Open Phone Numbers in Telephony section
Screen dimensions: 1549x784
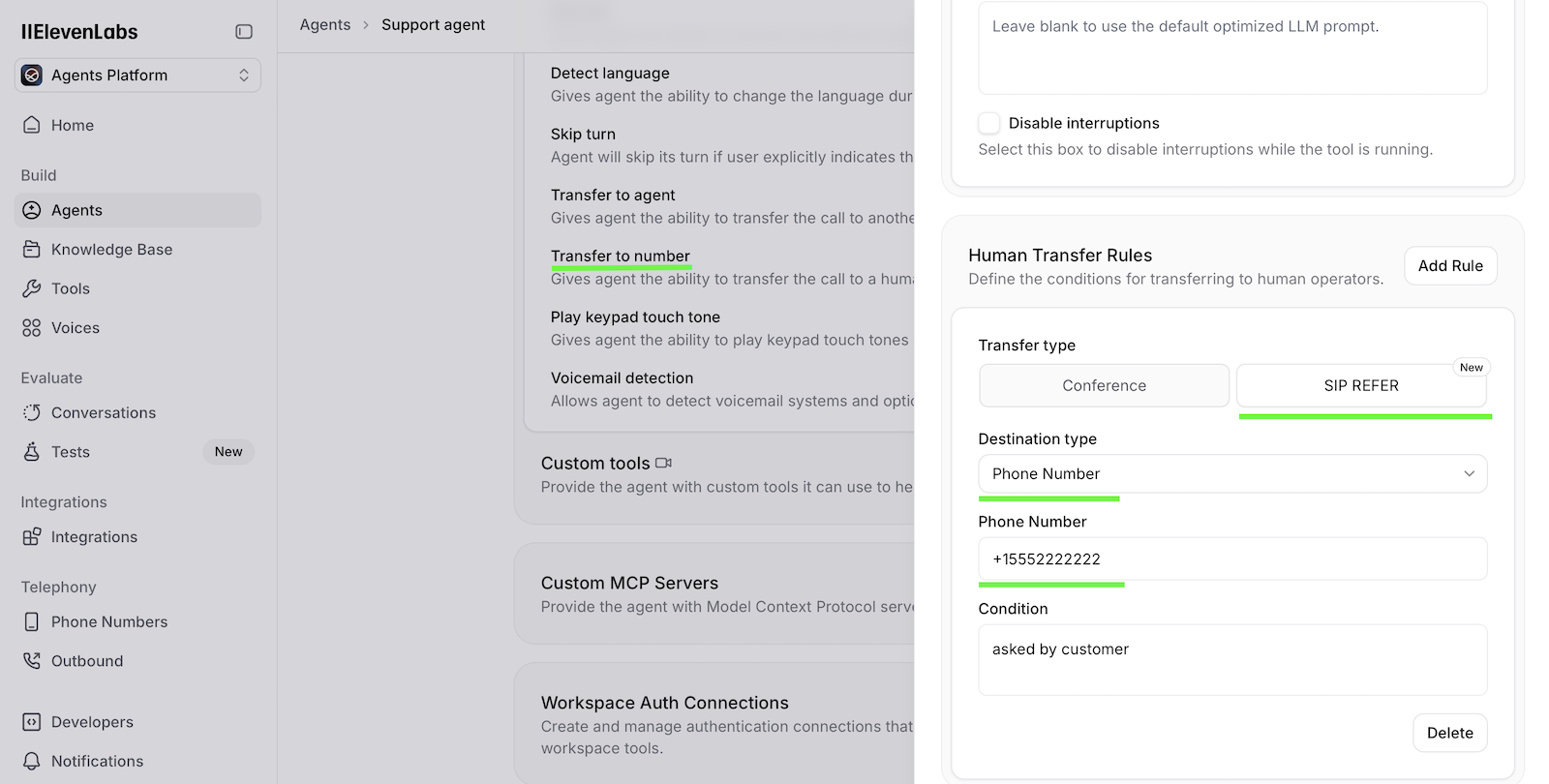click(108, 622)
